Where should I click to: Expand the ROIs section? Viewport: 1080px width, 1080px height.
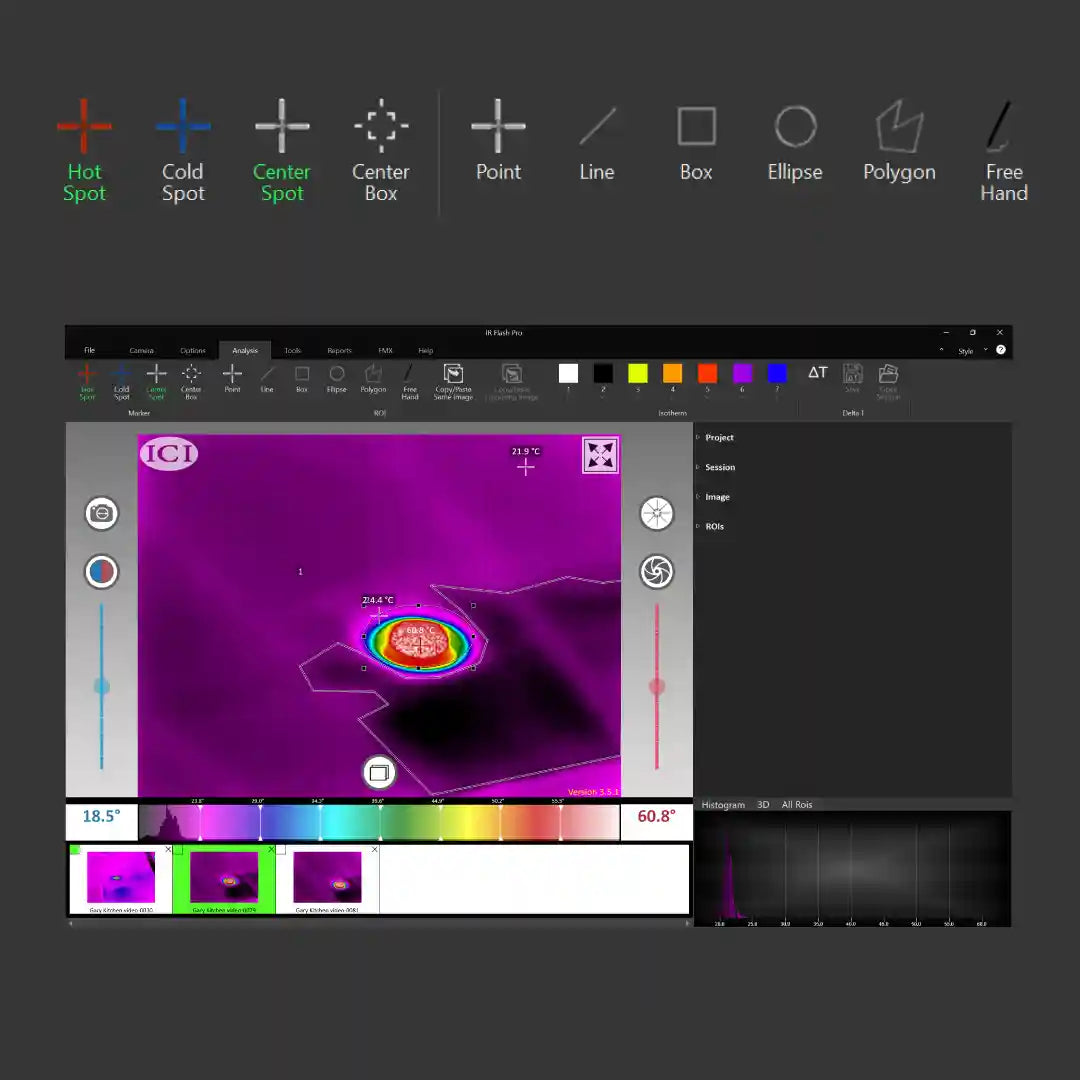[714, 526]
